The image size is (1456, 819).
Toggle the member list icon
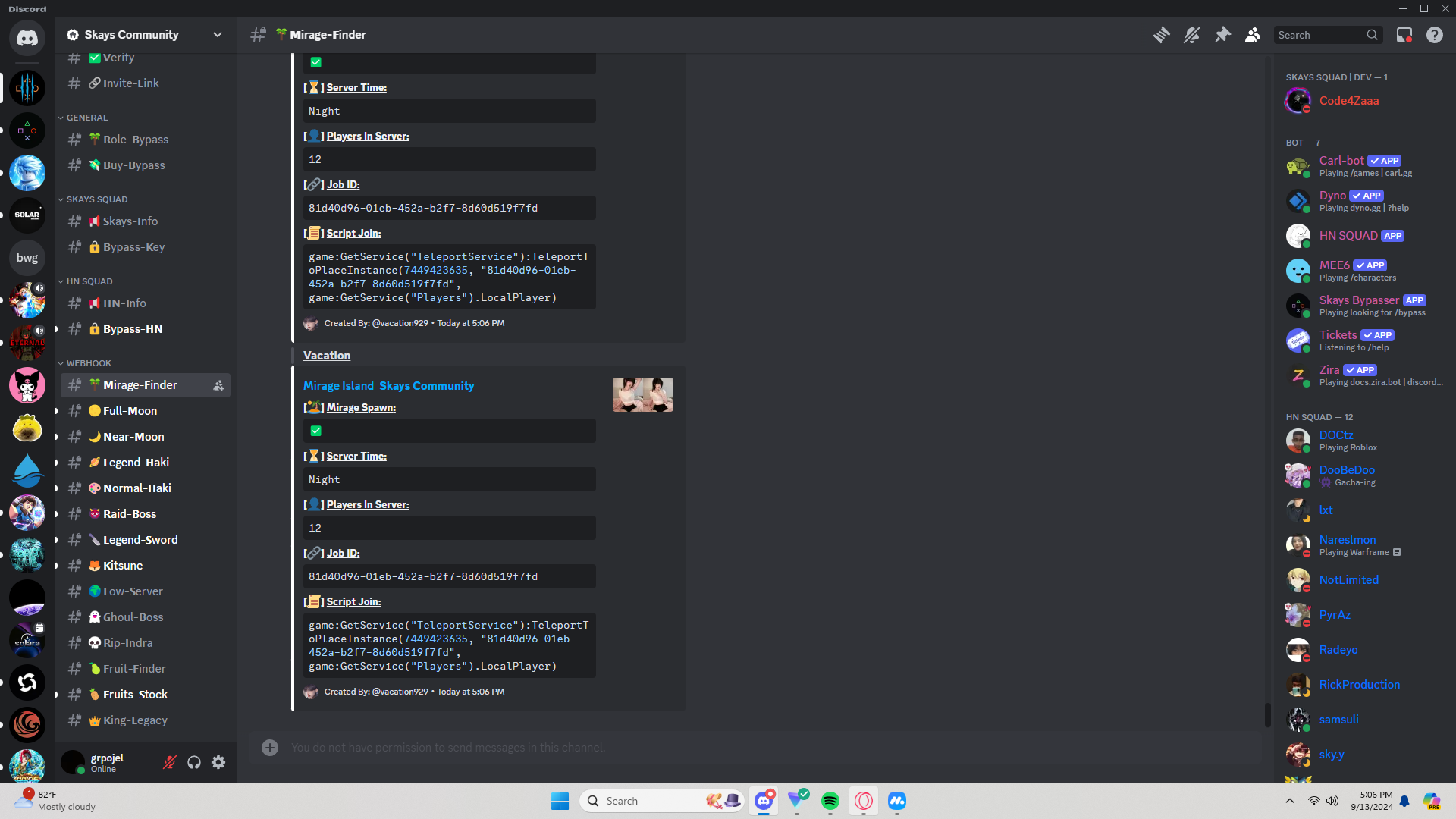(x=1253, y=35)
